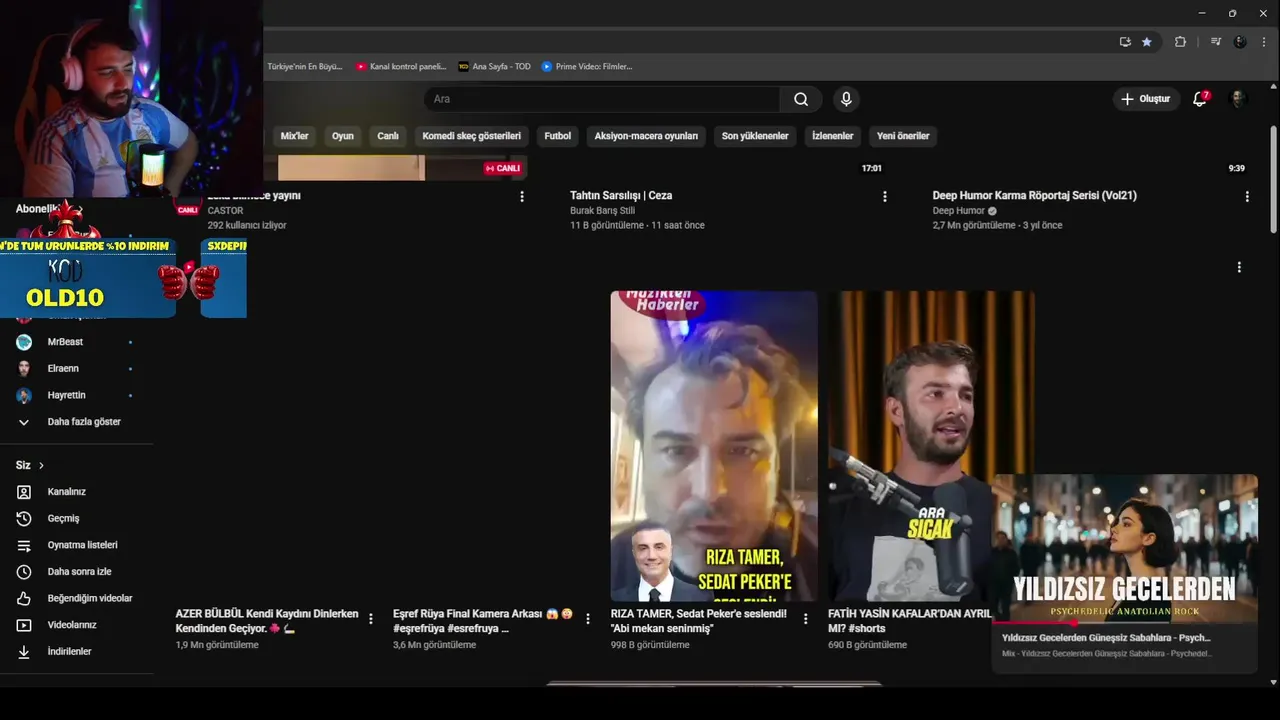Viewport: 1280px width, 720px height.
Task: Click Elraenn subscription name
Action: coord(62,368)
